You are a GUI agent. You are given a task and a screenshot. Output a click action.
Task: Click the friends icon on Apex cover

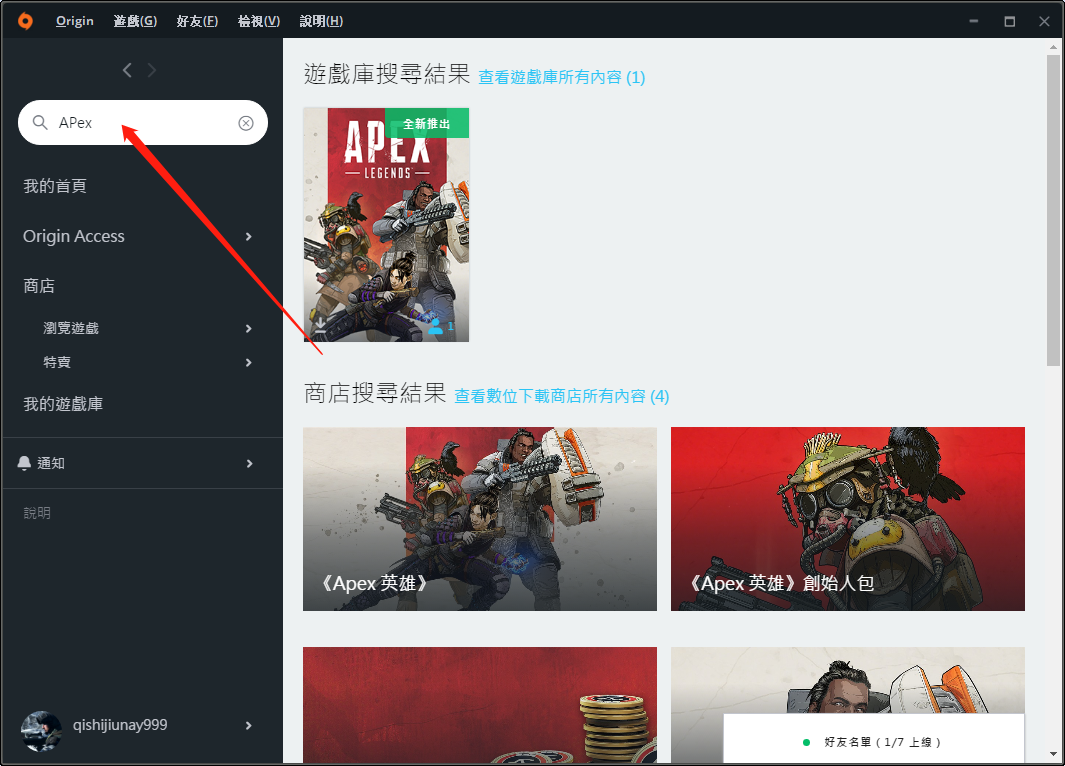point(436,327)
